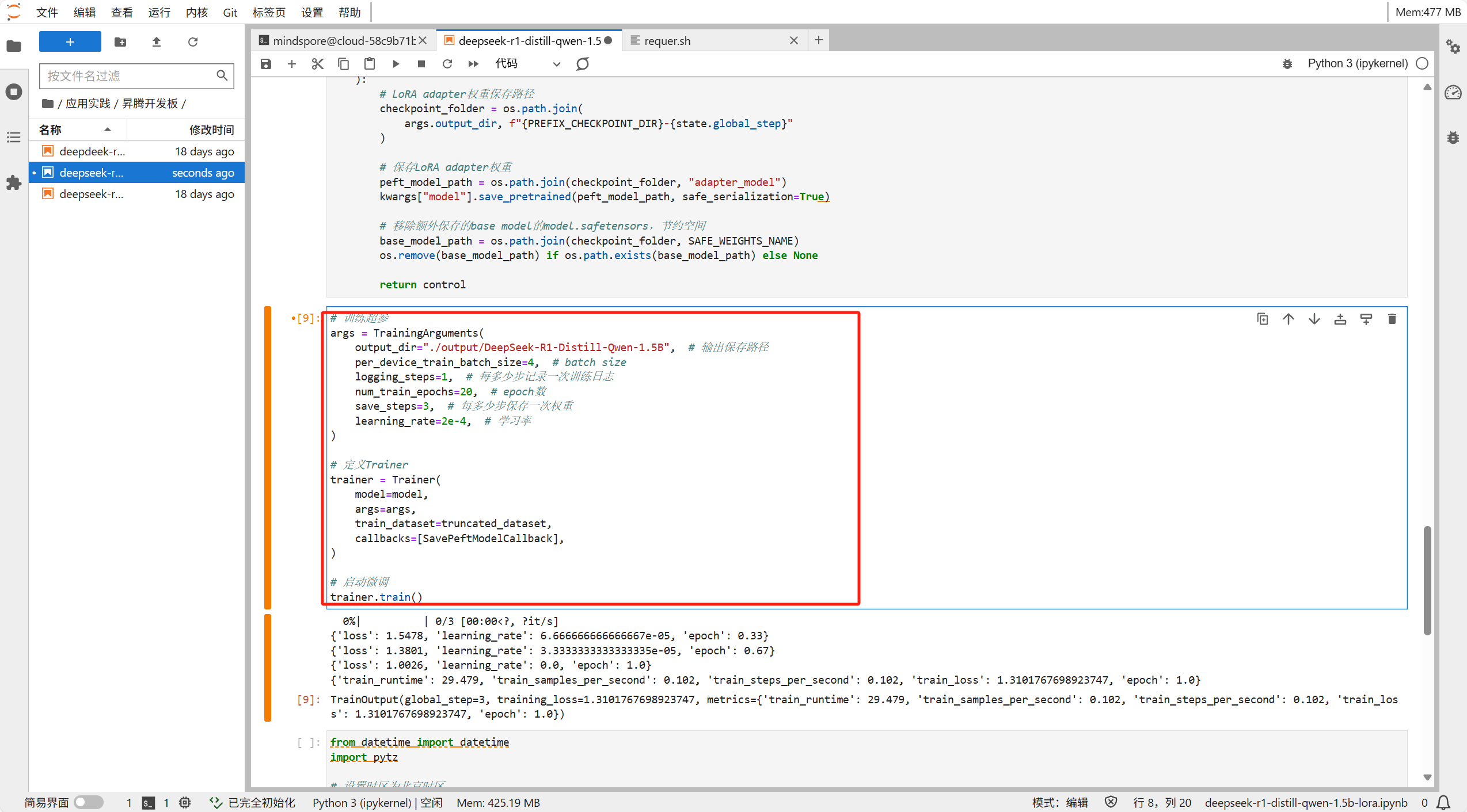Open the extension manager puzzle icon
The height and width of the screenshot is (812, 1467).
tap(14, 183)
